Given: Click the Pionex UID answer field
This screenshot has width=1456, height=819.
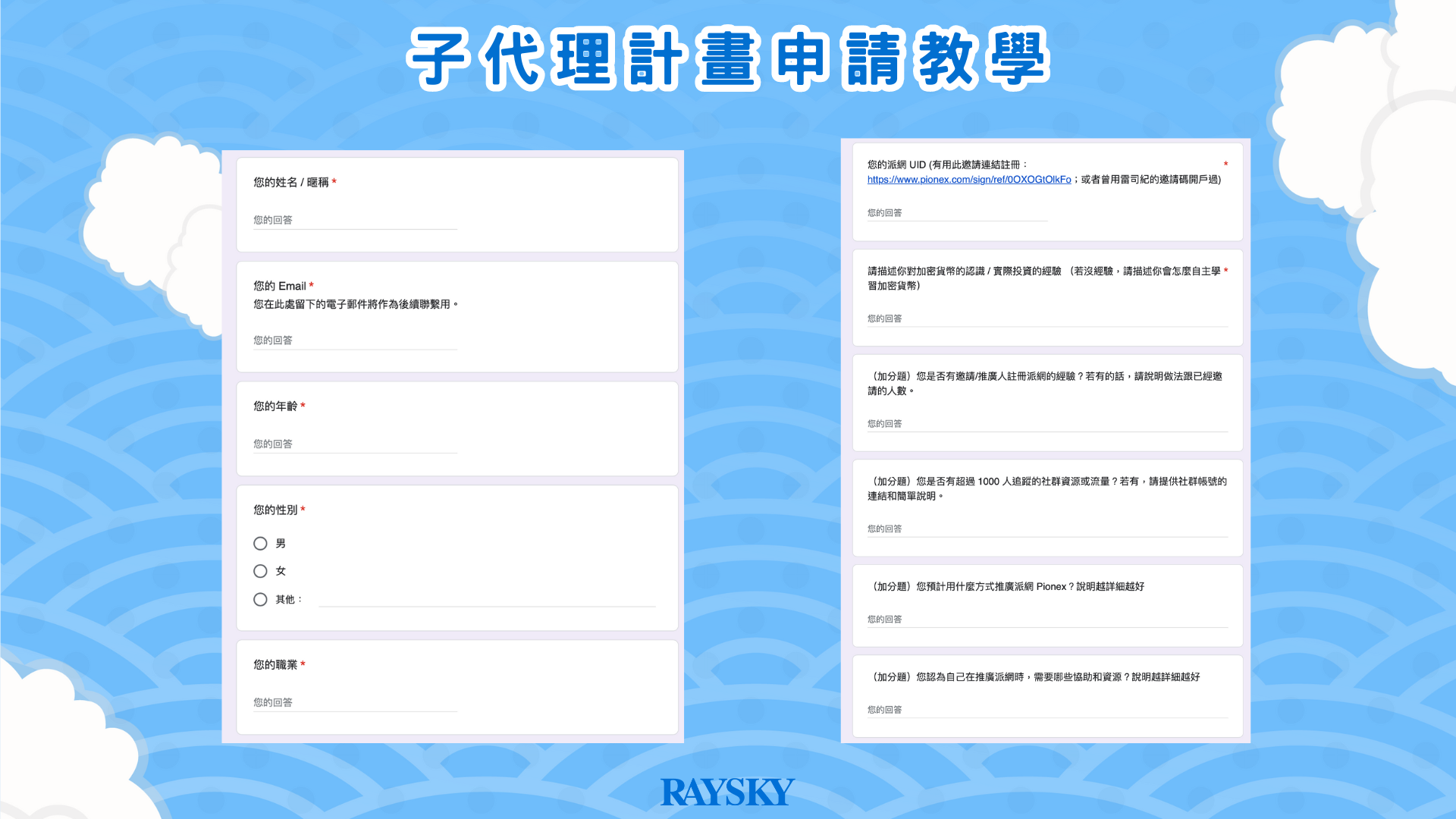Looking at the screenshot, I should (x=957, y=214).
